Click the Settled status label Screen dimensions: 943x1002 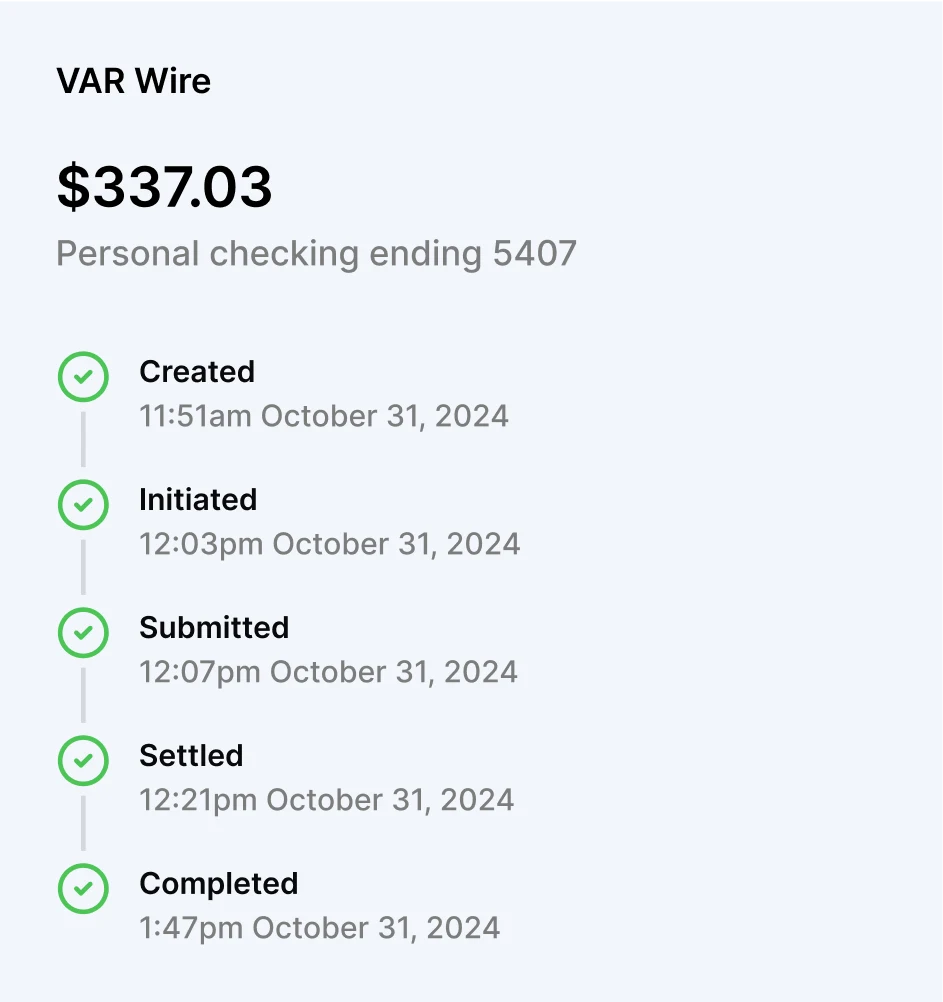tap(191, 755)
